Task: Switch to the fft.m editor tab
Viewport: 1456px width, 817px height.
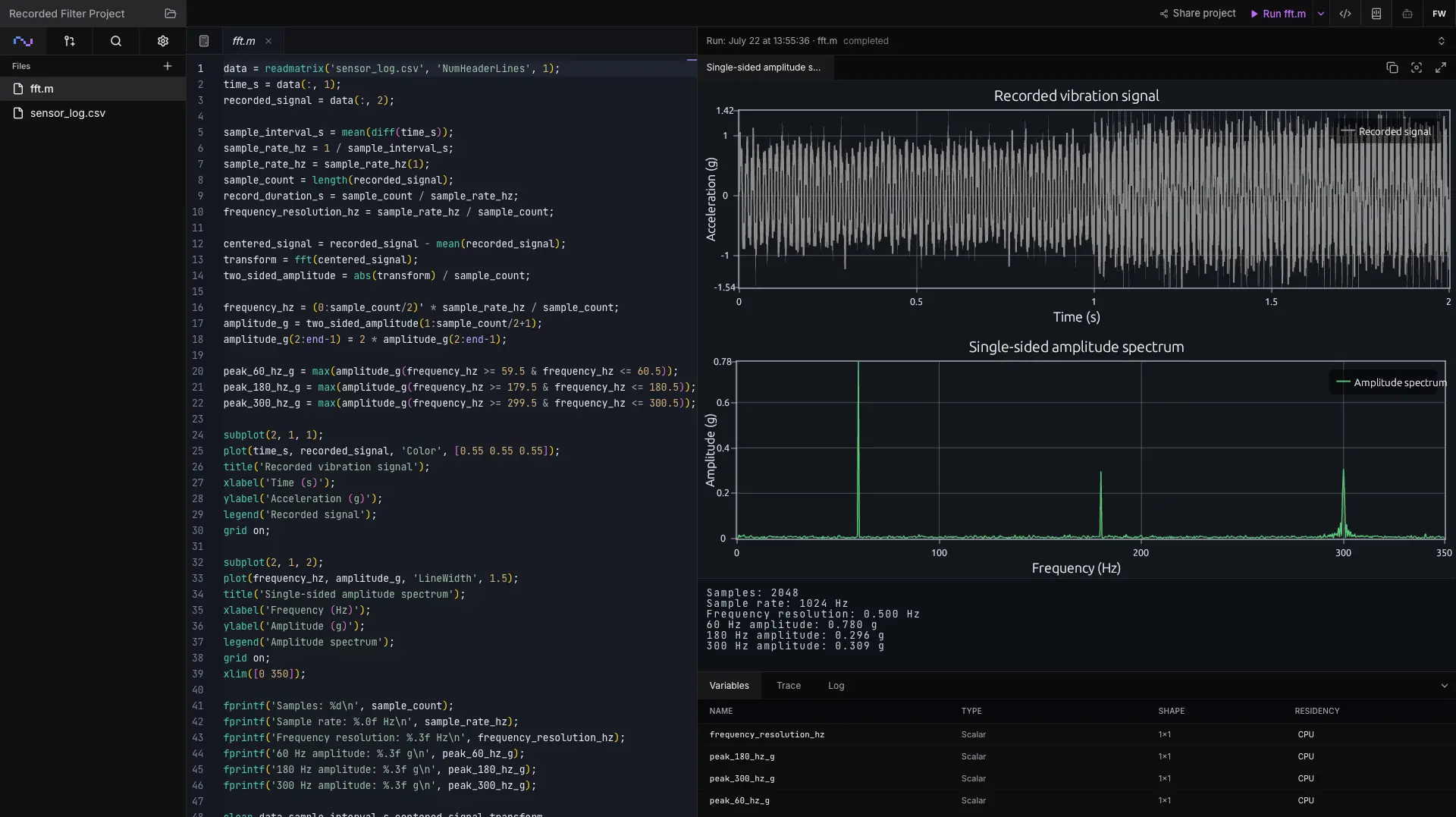Action: [243, 41]
